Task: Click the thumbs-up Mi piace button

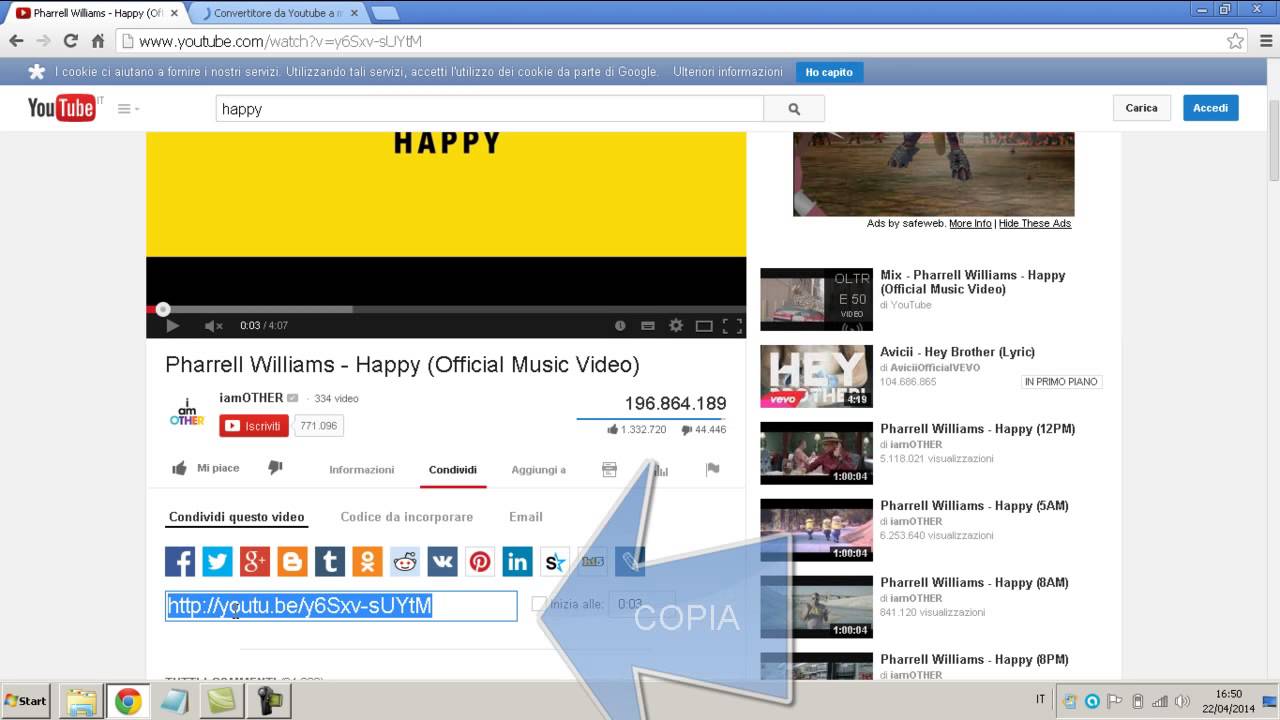Action: [205, 468]
